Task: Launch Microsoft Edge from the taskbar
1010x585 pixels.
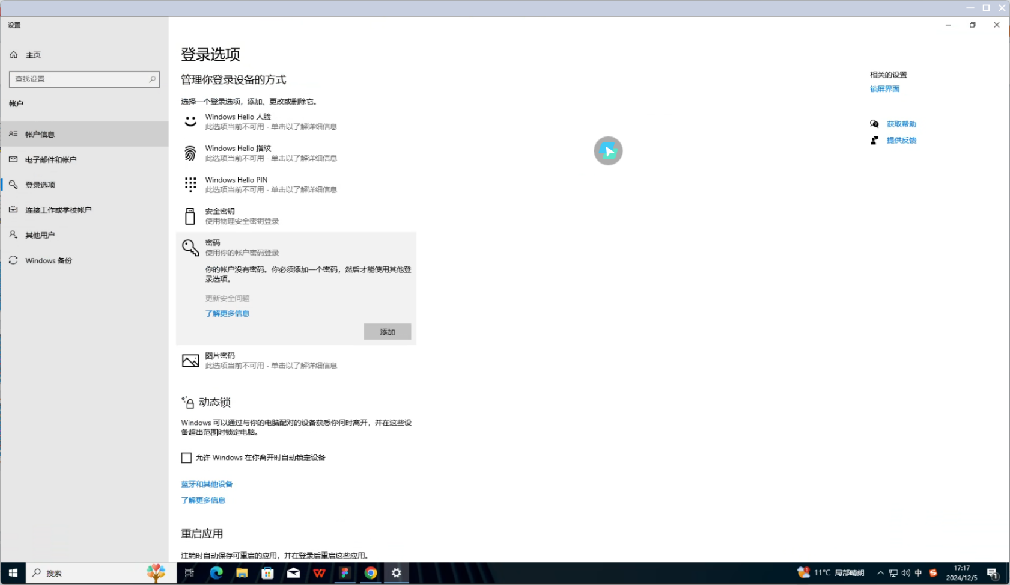Action: click(x=216, y=573)
